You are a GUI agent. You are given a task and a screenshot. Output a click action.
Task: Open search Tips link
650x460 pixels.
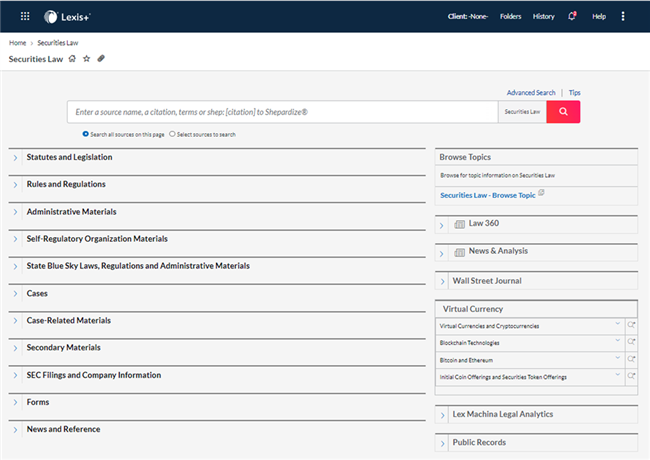coord(574,92)
